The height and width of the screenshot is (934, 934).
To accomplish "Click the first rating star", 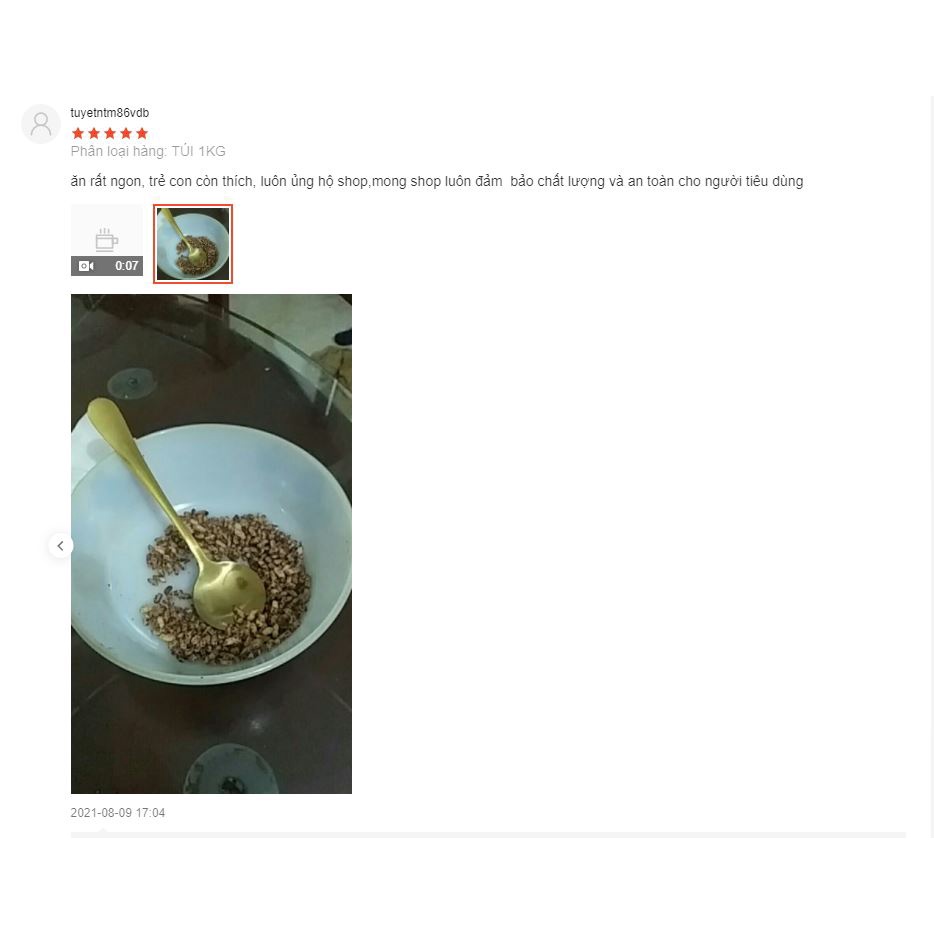I will (x=77, y=133).
